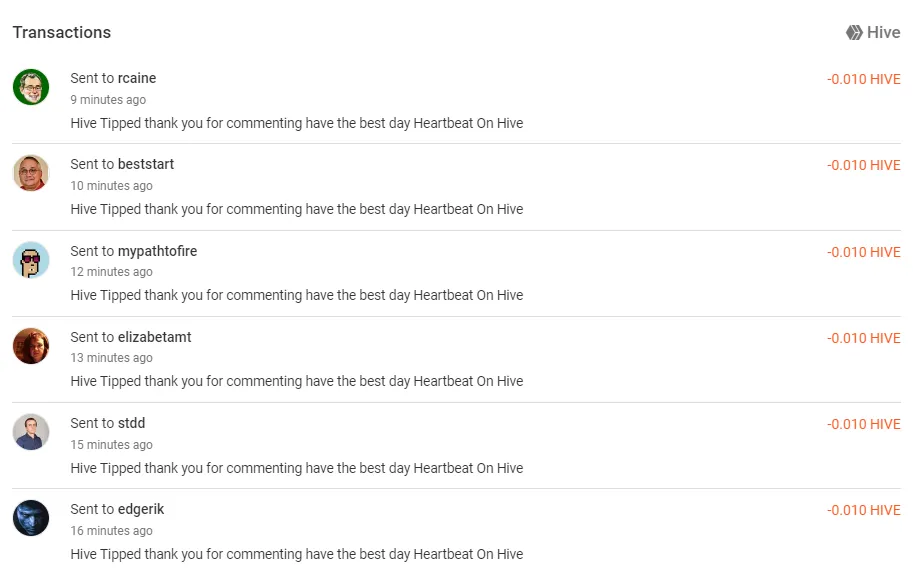Click the -0.010 HIVE amount for rcaine

[x=864, y=79]
